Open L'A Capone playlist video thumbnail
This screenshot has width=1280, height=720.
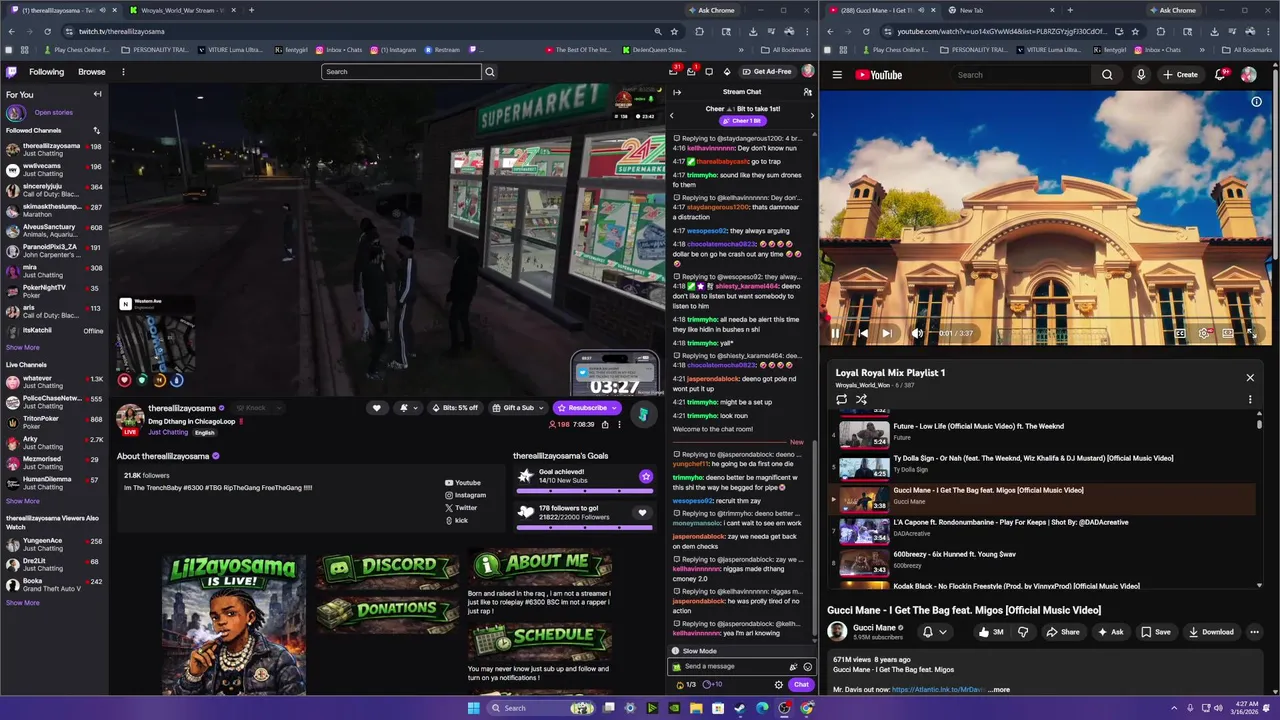pos(863,531)
